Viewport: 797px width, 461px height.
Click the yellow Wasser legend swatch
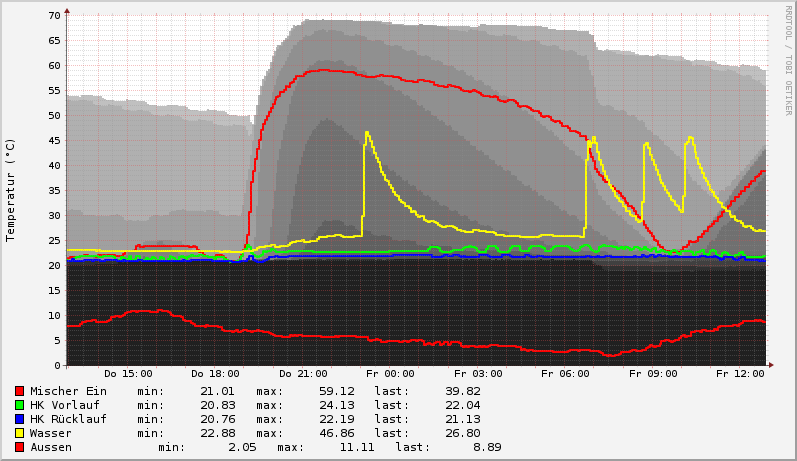(x=20, y=433)
